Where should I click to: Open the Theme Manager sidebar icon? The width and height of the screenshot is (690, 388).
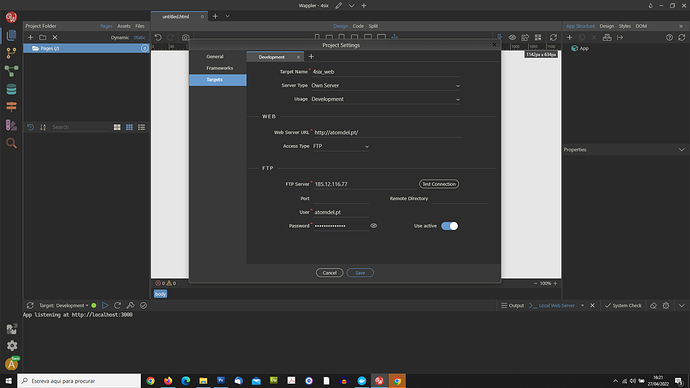pos(11,125)
